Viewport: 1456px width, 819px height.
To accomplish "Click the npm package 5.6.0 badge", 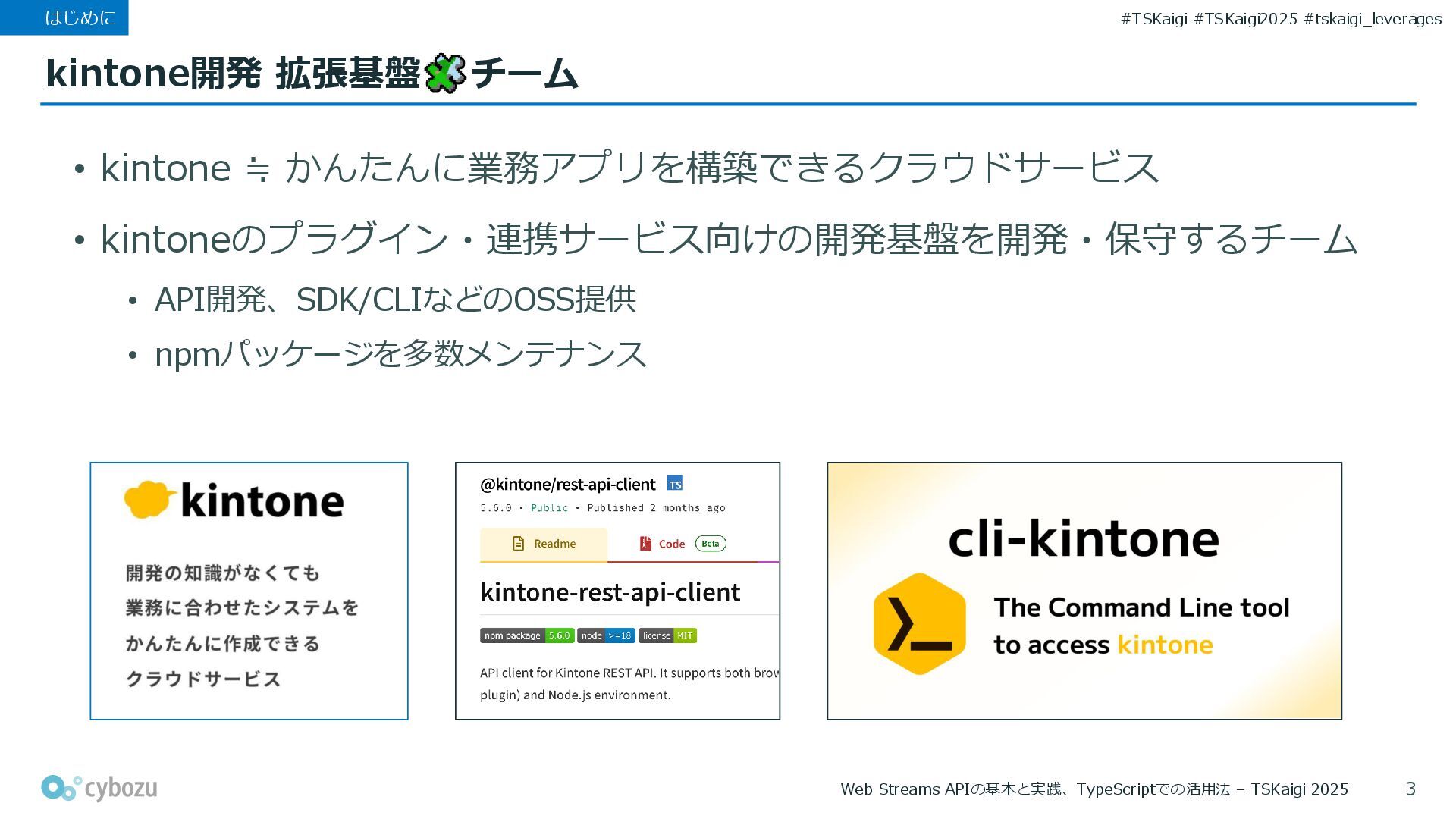I will pyautogui.click(x=526, y=635).
